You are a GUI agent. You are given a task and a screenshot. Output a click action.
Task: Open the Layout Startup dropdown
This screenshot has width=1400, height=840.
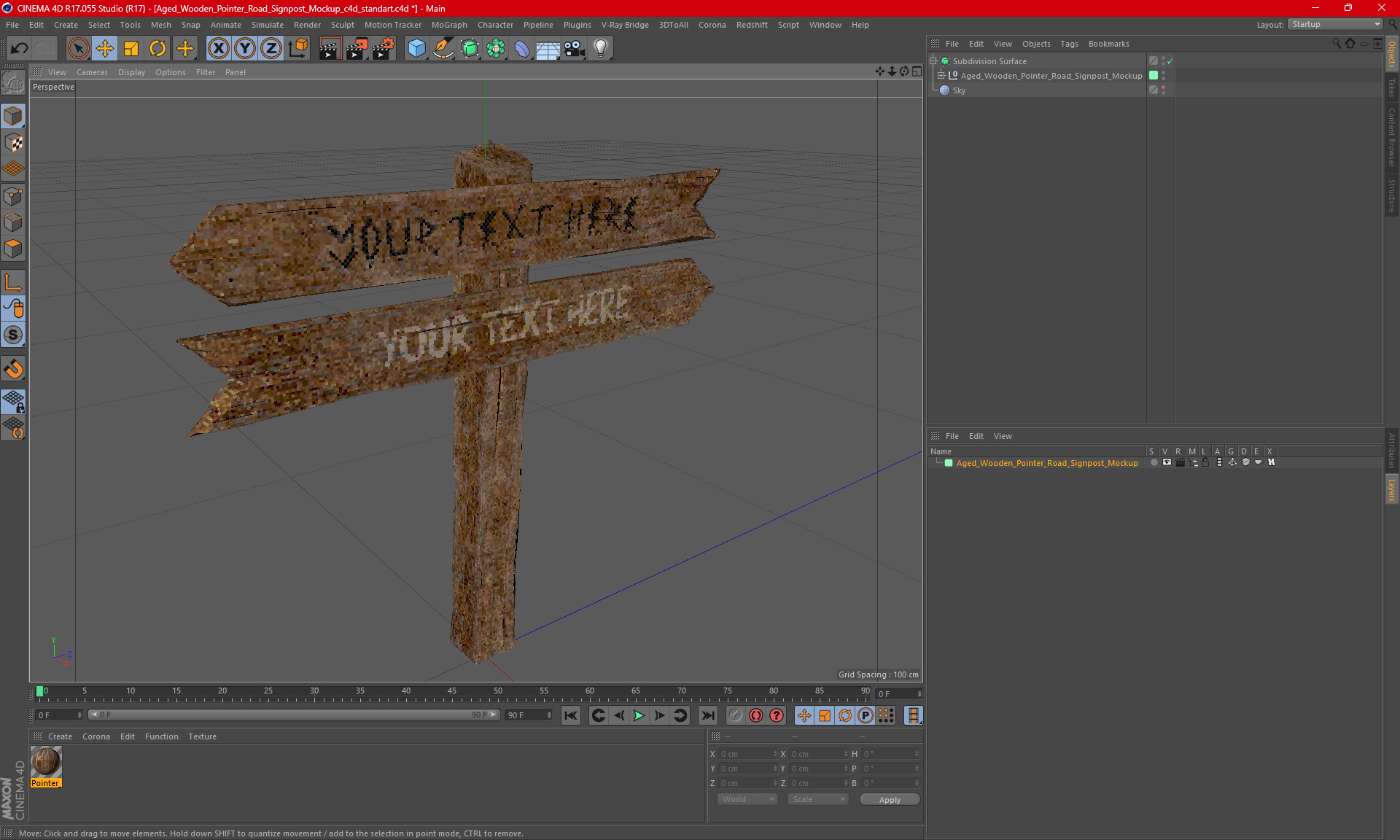1336,24
